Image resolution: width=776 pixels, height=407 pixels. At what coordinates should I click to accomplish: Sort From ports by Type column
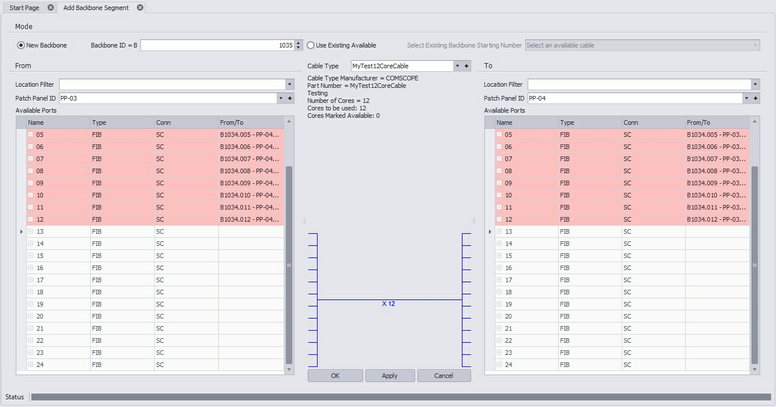[x=122, y=122]
